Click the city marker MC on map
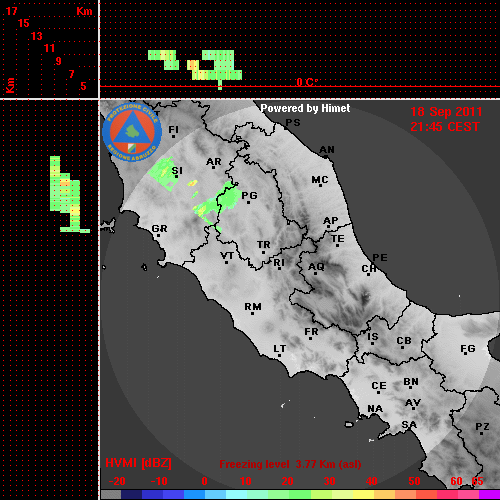The image size is (500, 500). (x=320, y=180)
